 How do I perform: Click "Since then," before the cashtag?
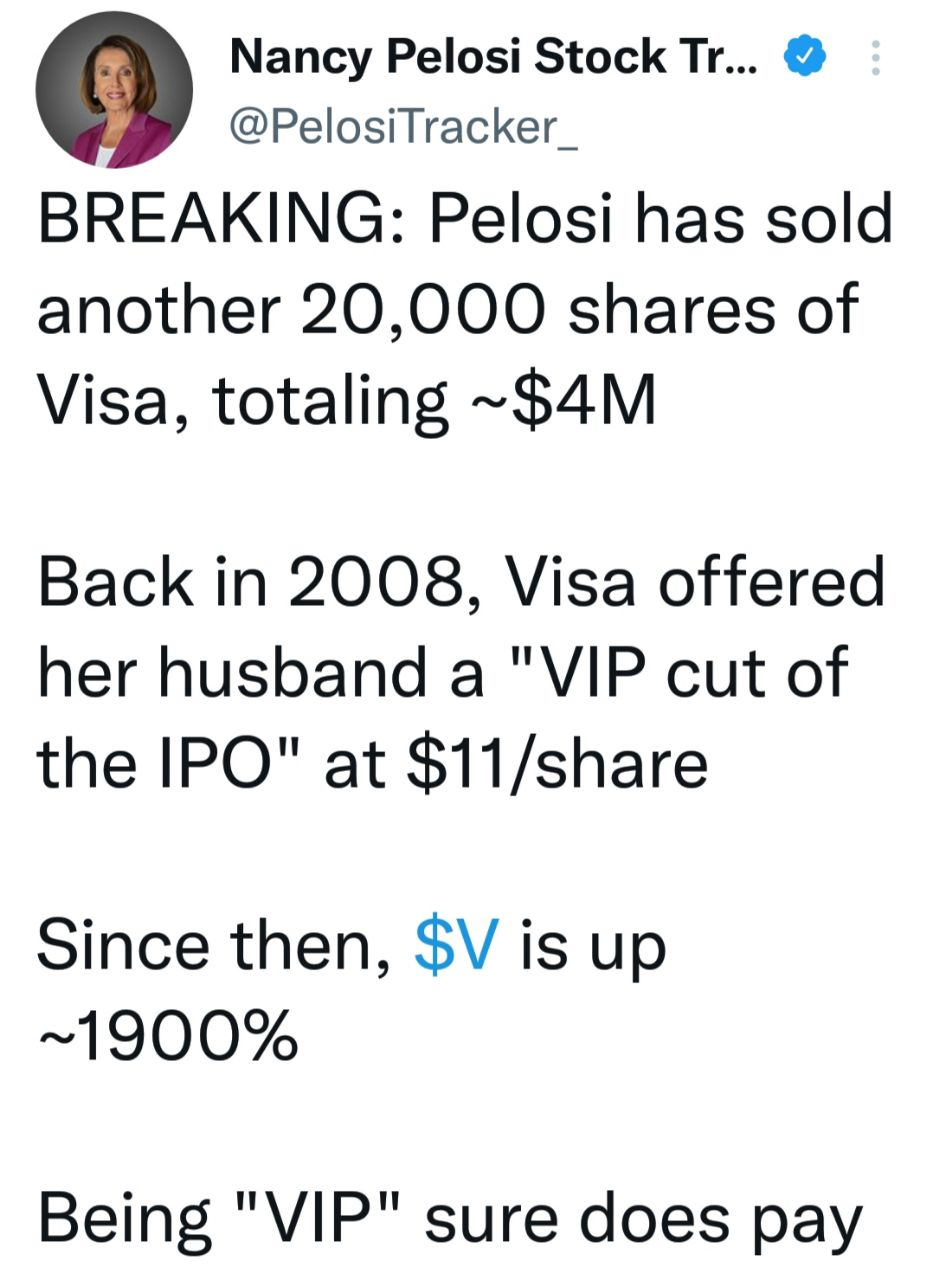pyautogui.click(x=213, y=945)
